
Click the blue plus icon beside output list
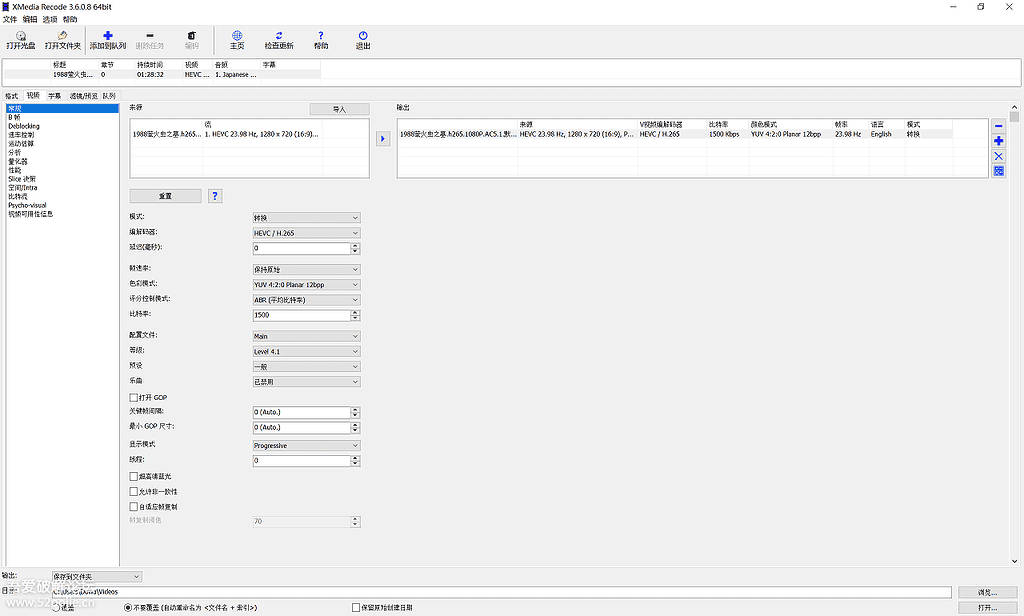[999, 141]
